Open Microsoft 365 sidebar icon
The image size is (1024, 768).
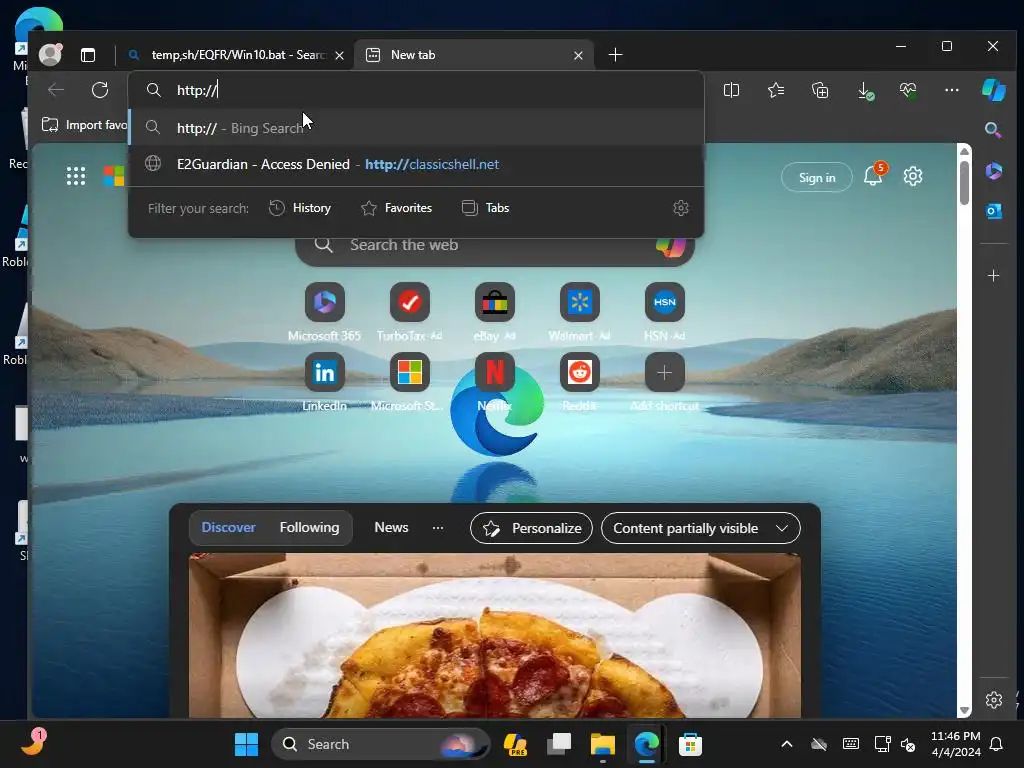993,171
